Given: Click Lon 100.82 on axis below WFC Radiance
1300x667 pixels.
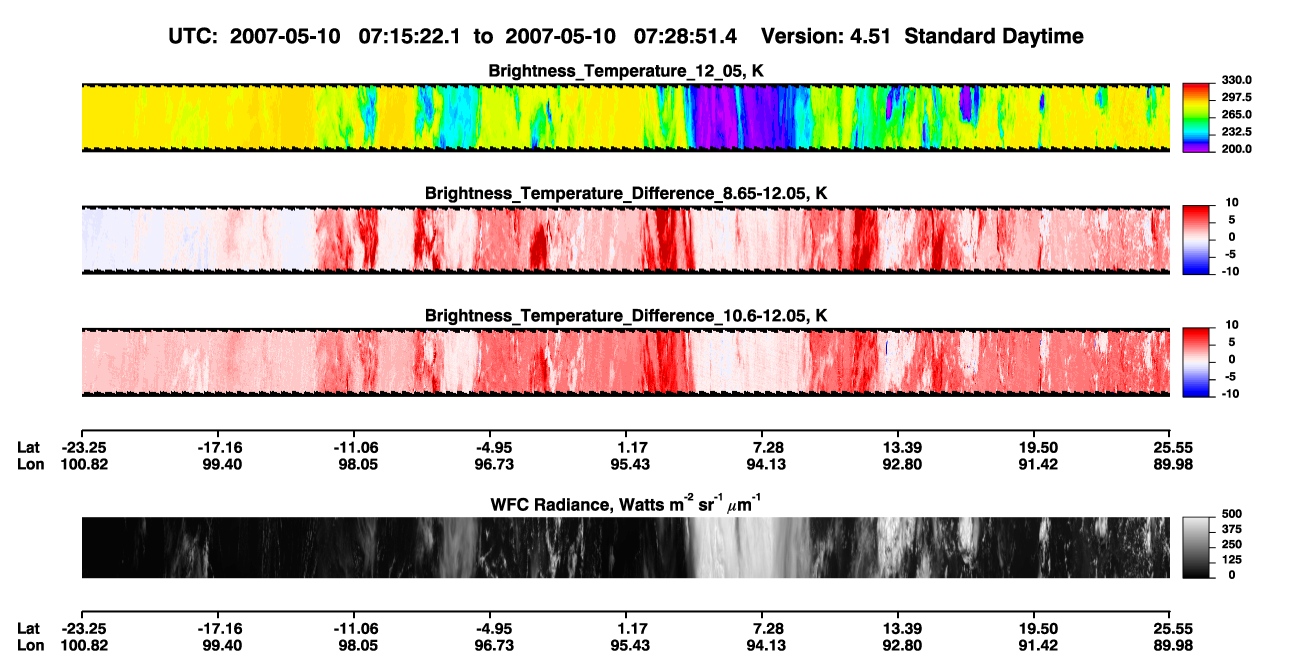Looking at the screenshot, I should pos(82,645).
